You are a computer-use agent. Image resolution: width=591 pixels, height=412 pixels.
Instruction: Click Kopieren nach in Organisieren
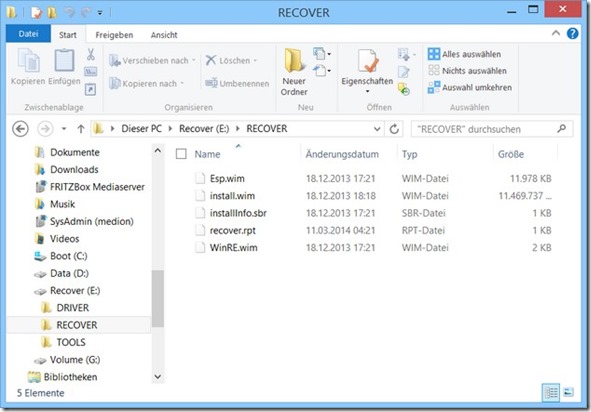click(146, 83)
